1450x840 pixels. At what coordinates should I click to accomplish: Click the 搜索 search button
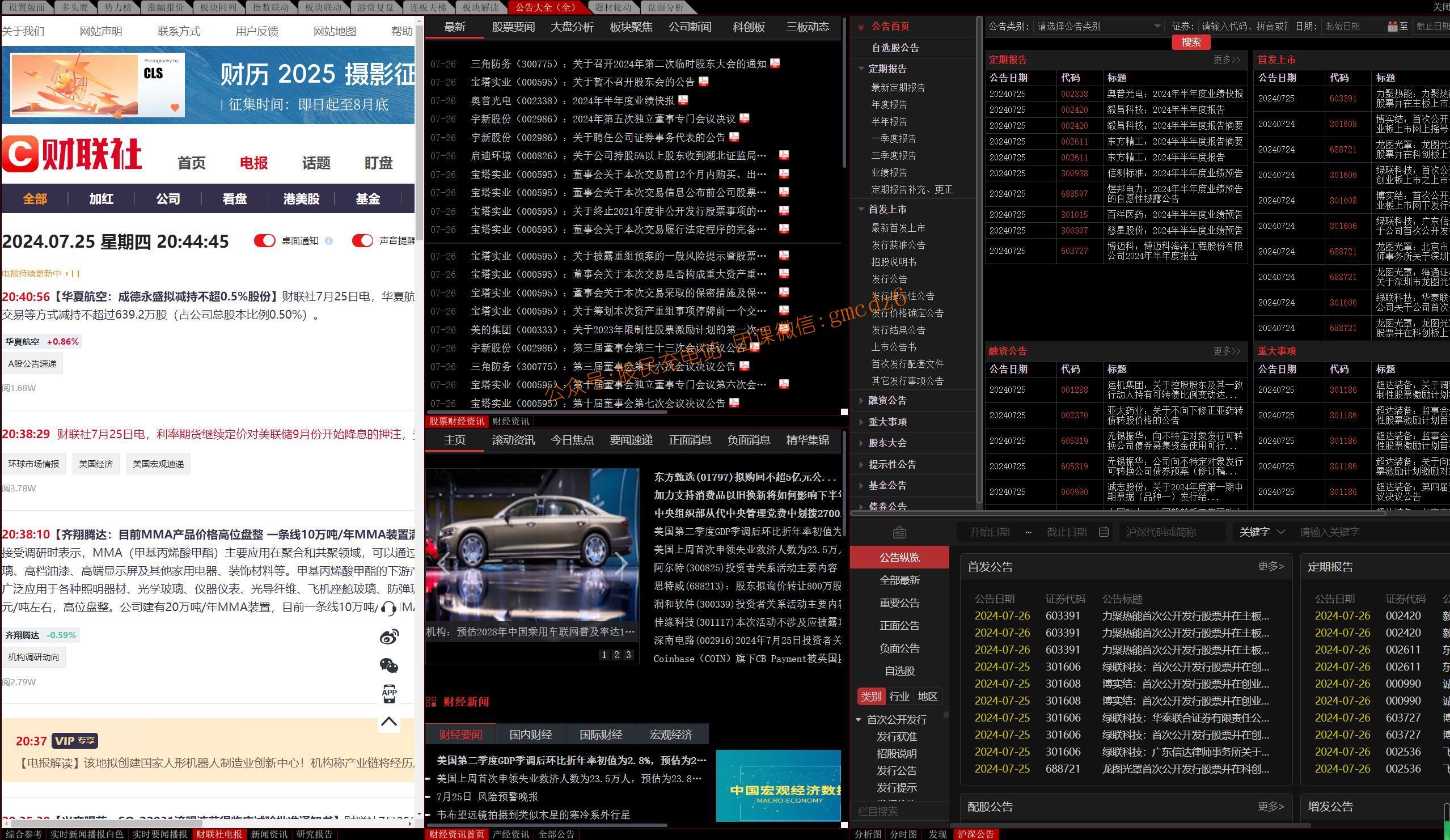[x=1190, y=41]
